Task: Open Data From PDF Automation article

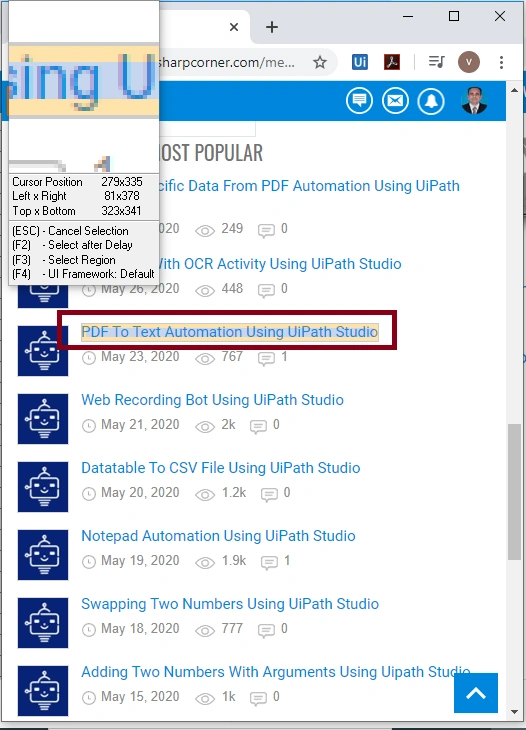Action: [310, 186]
